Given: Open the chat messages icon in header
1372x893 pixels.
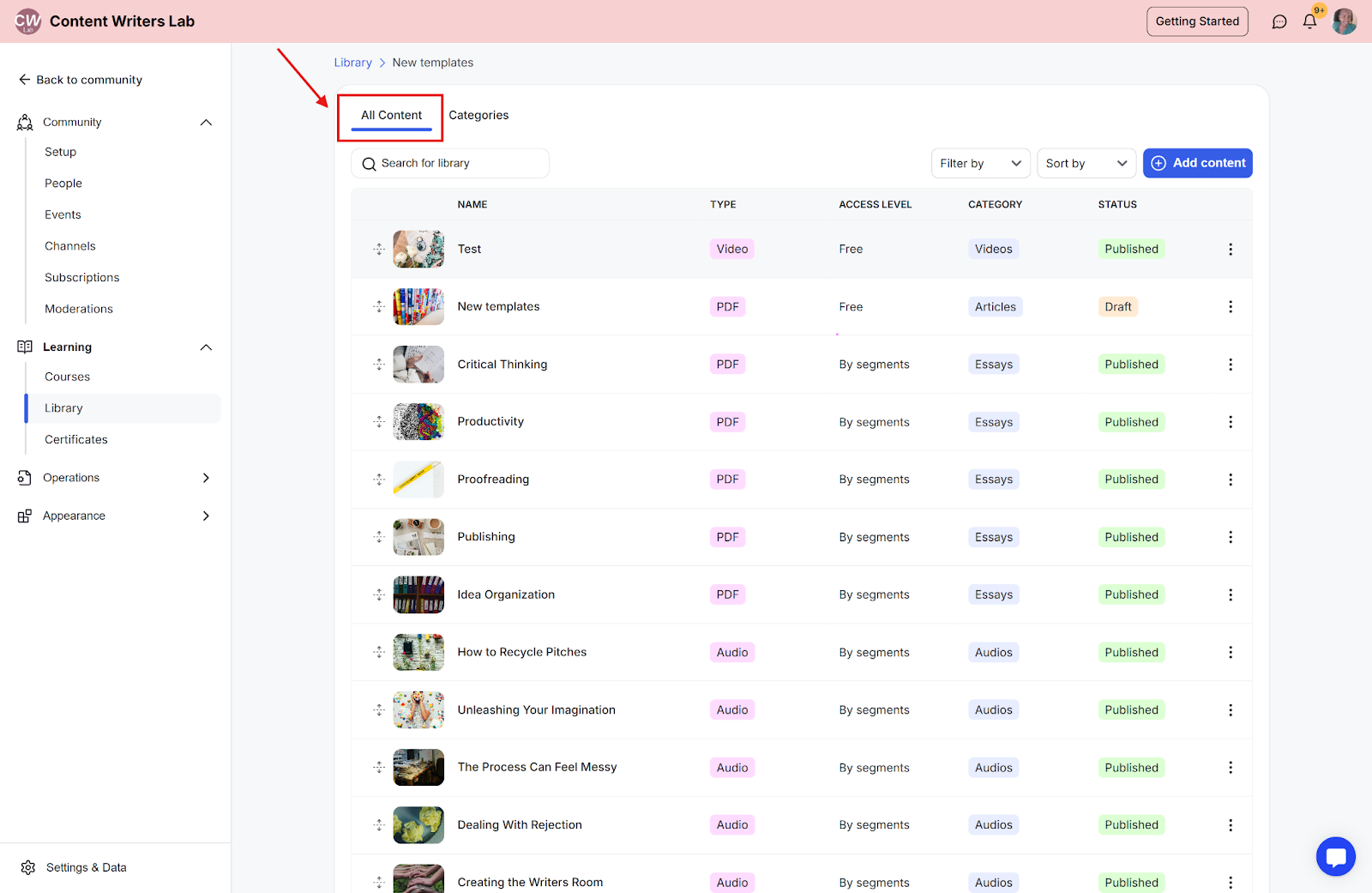Looking at the screenshot, I should tap(1279, 21).
